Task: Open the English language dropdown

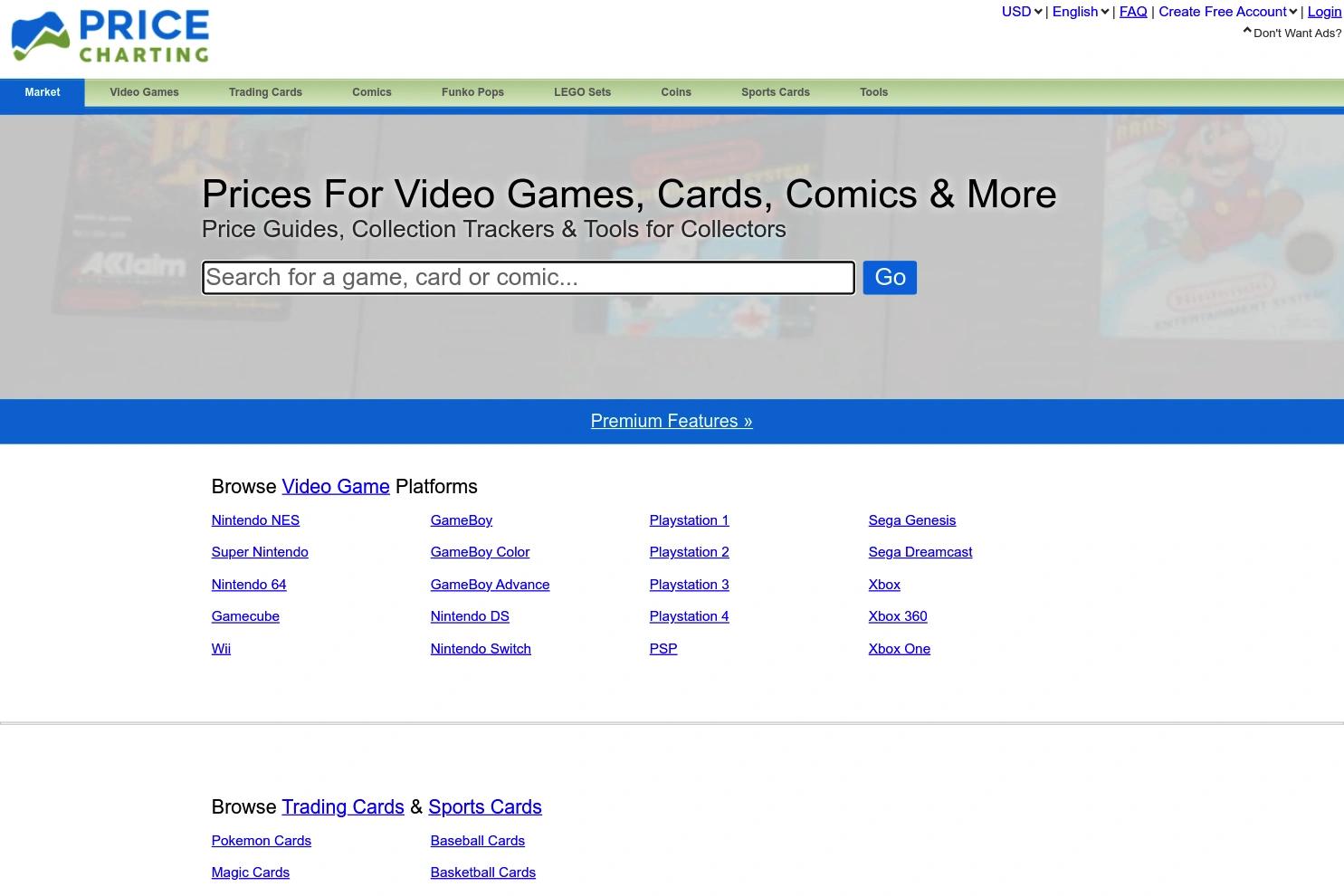Action: tap(1081, 12)
